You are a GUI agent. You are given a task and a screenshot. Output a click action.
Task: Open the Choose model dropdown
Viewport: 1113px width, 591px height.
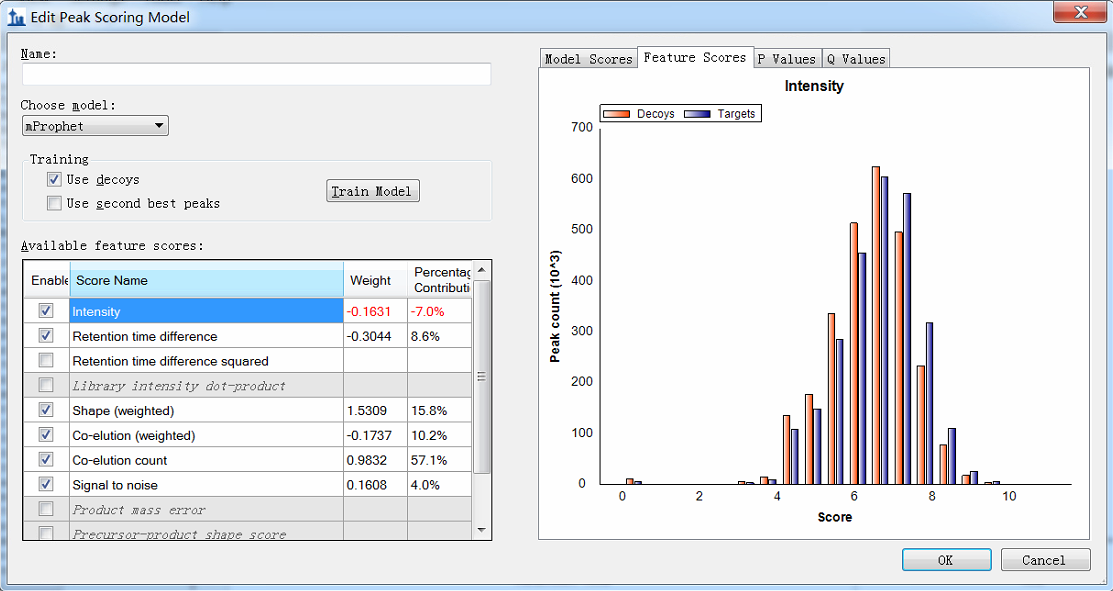click(95, 126)
